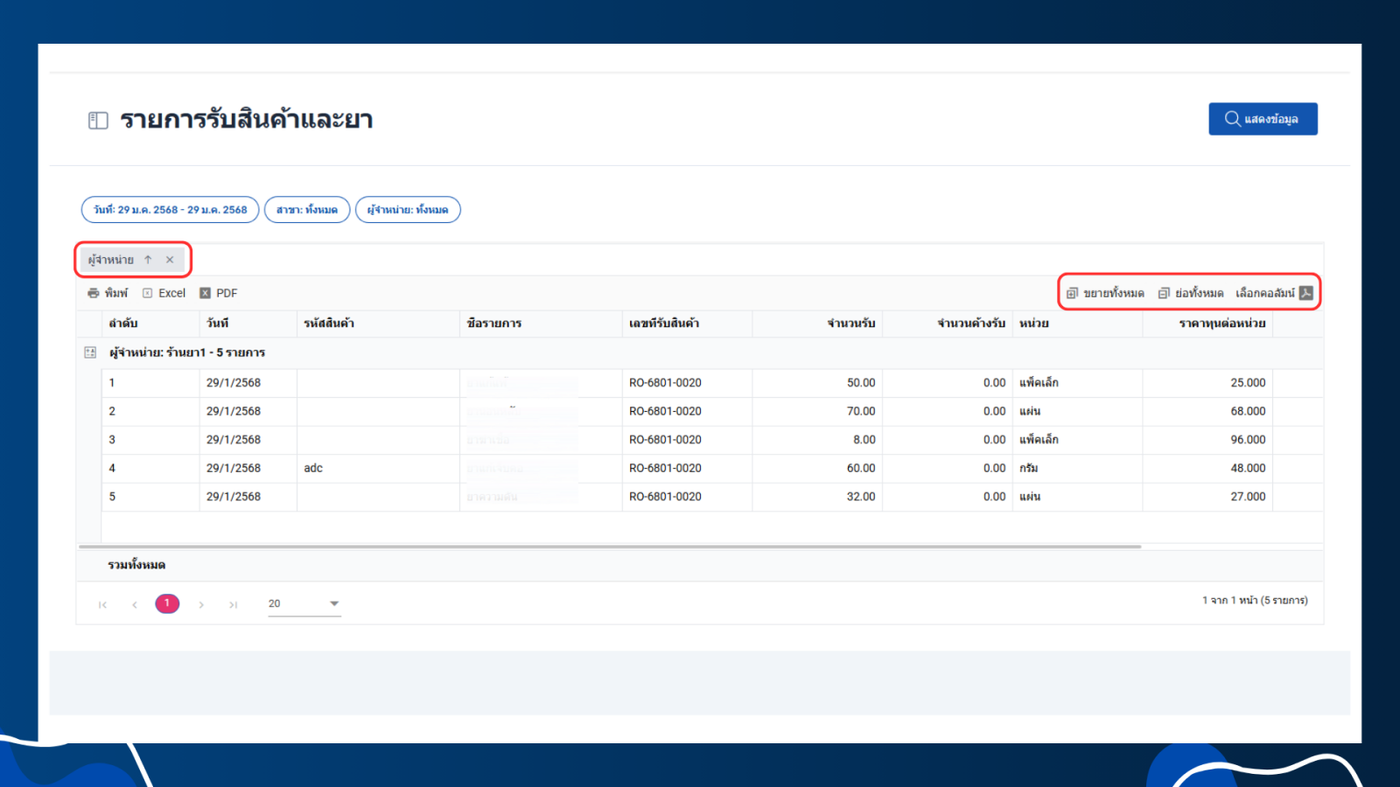The image size is (1400, 787).
Task: Go to the previous page arrow
Action: (x=135, y=604)
